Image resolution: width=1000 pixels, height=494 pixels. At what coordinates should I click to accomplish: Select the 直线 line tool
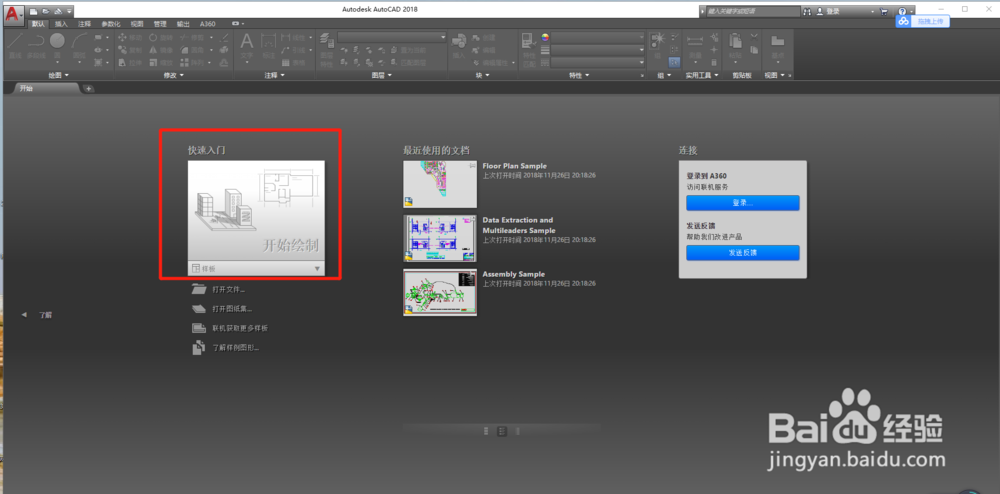click(x=15, y=46)
